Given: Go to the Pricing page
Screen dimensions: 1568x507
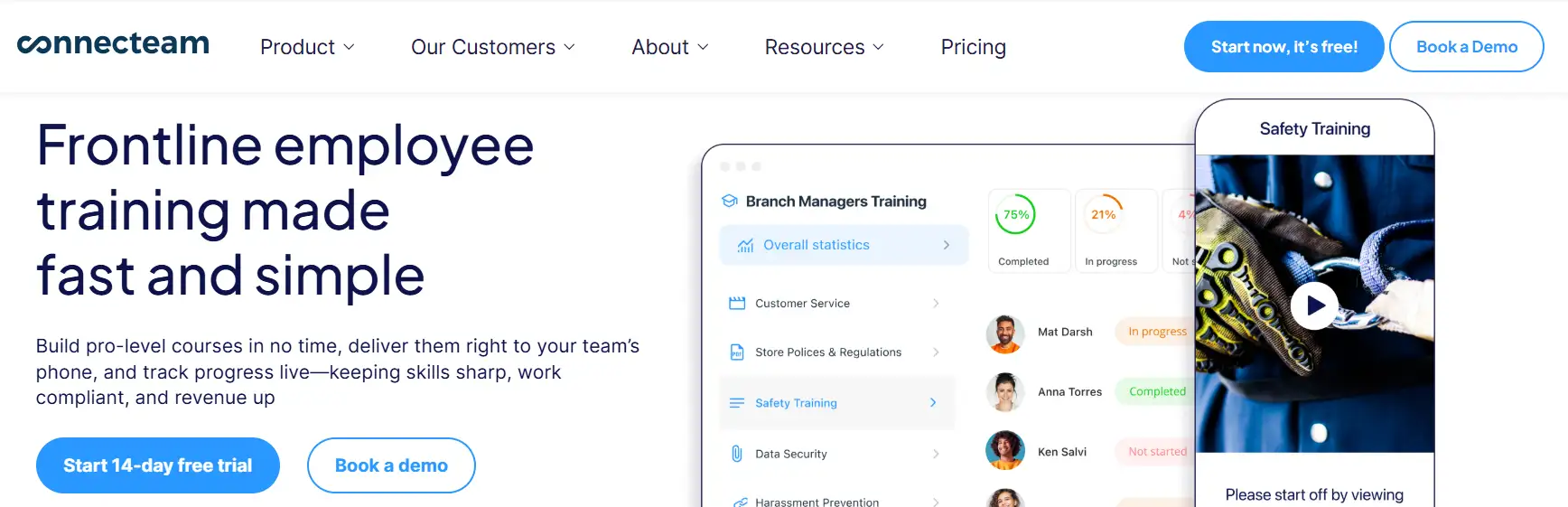Looking at the screenshot, I should 973,47.
